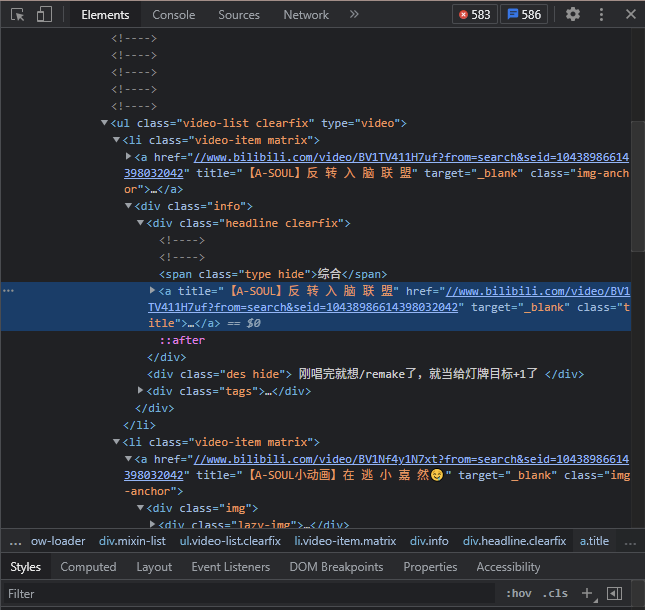Collapse the div headline clearfix node
This screenshot has height=610, width=645.
coord(140,223)
